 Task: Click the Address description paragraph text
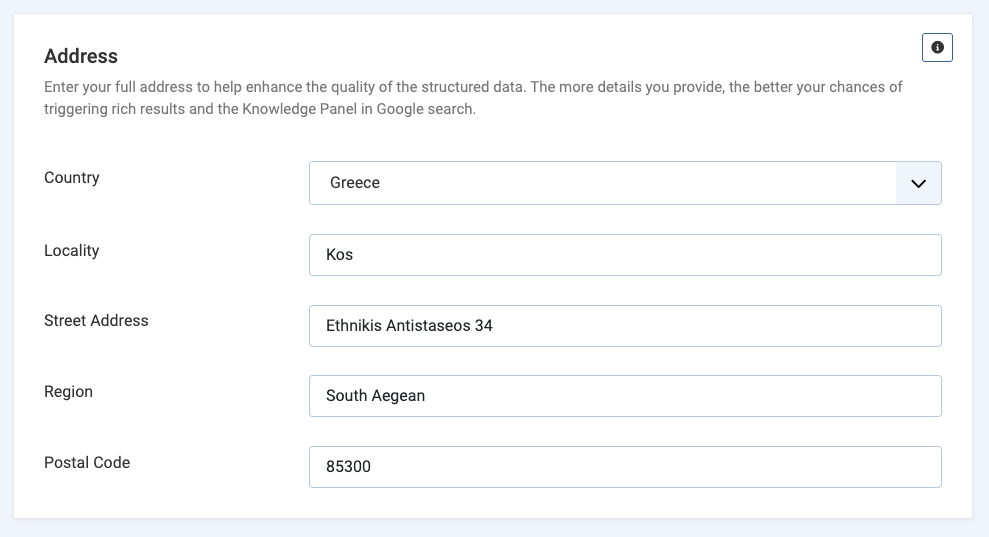coord(473,98)
